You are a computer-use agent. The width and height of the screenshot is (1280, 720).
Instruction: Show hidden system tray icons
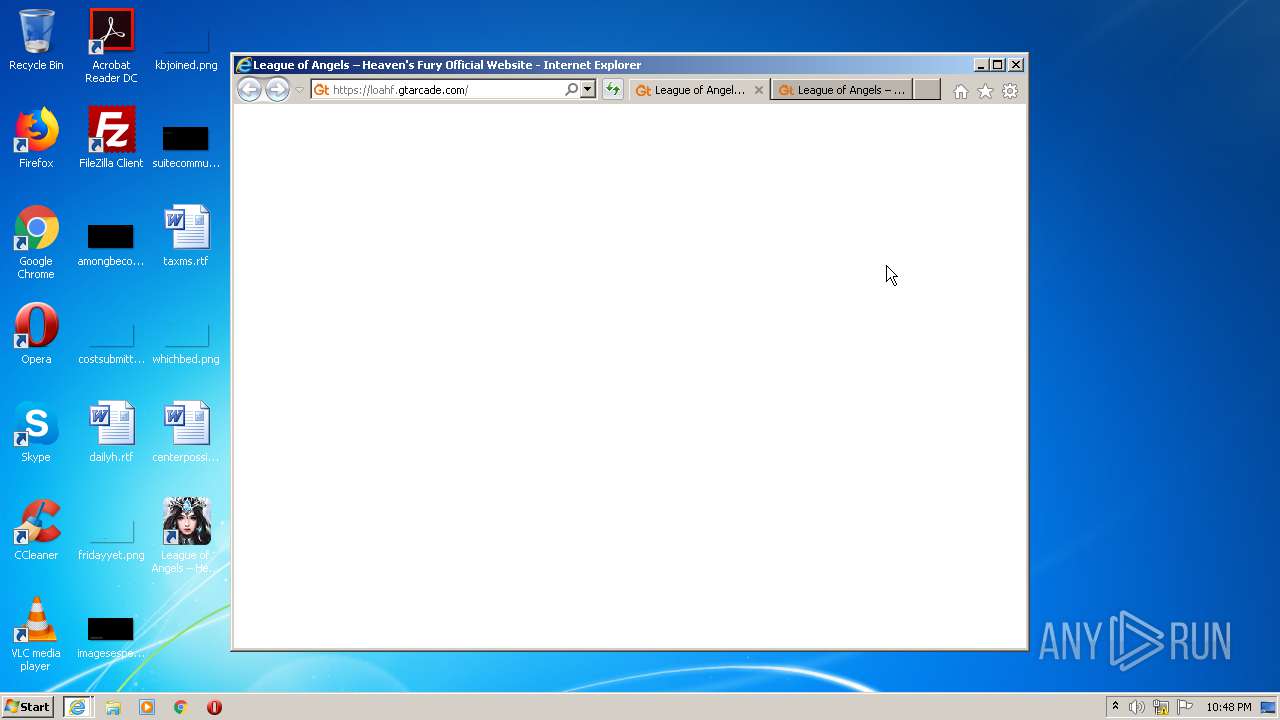[1115, 707]
